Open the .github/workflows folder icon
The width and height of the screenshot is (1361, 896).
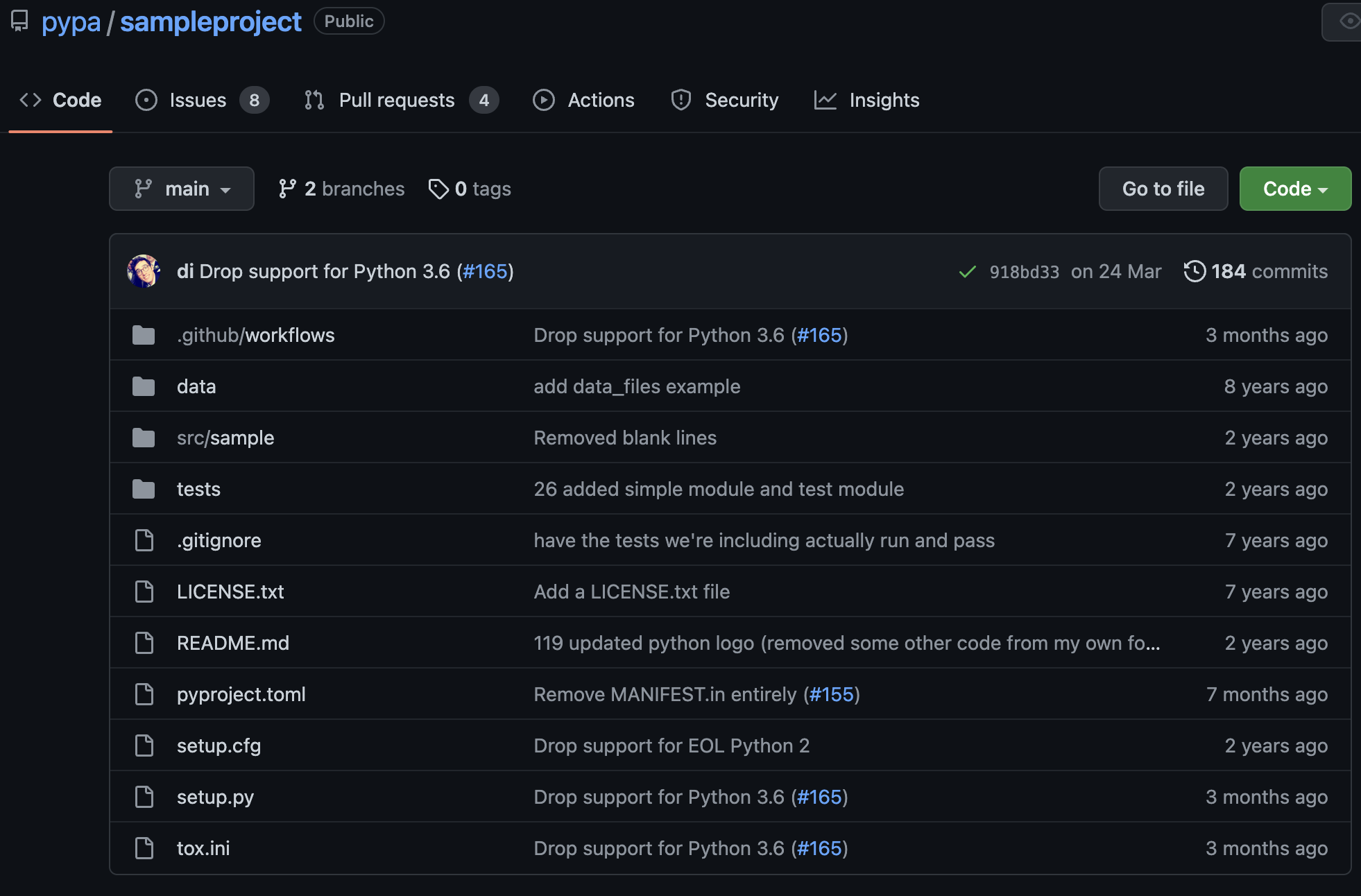[x=144, y=335]
